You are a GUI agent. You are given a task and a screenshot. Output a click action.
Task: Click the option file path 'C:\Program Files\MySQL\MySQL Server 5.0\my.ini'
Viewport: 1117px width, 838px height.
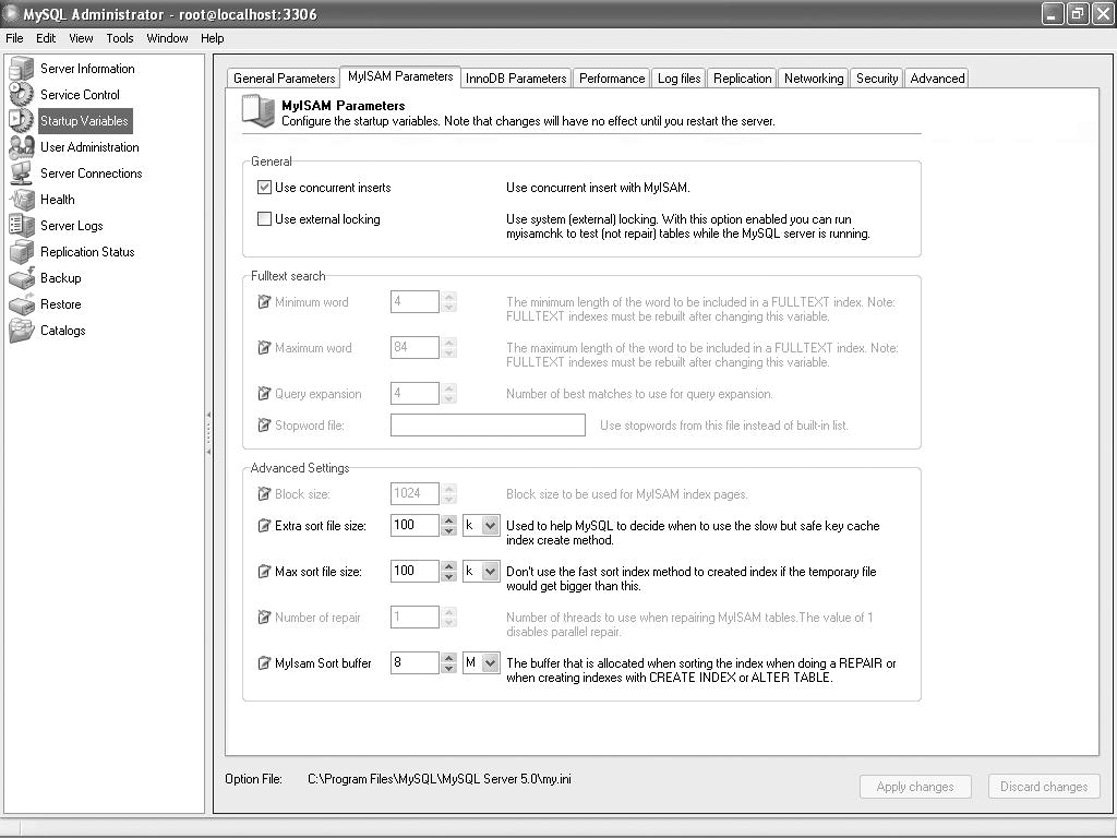click(440, 779)
